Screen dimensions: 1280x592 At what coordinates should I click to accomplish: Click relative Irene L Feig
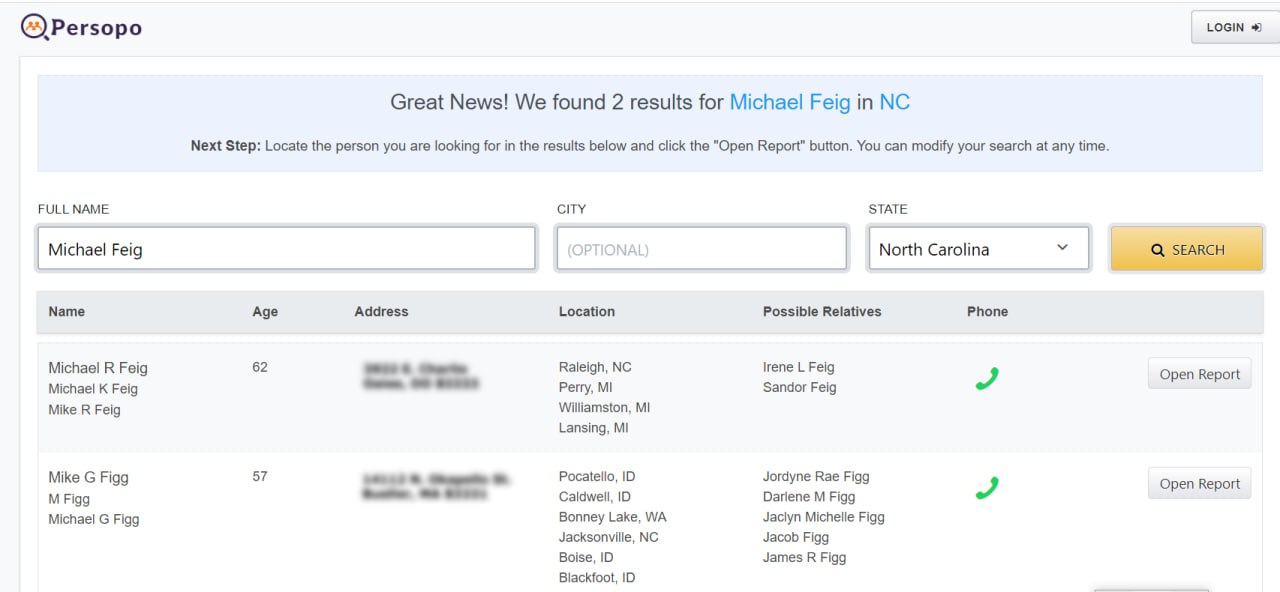(798, 367)
